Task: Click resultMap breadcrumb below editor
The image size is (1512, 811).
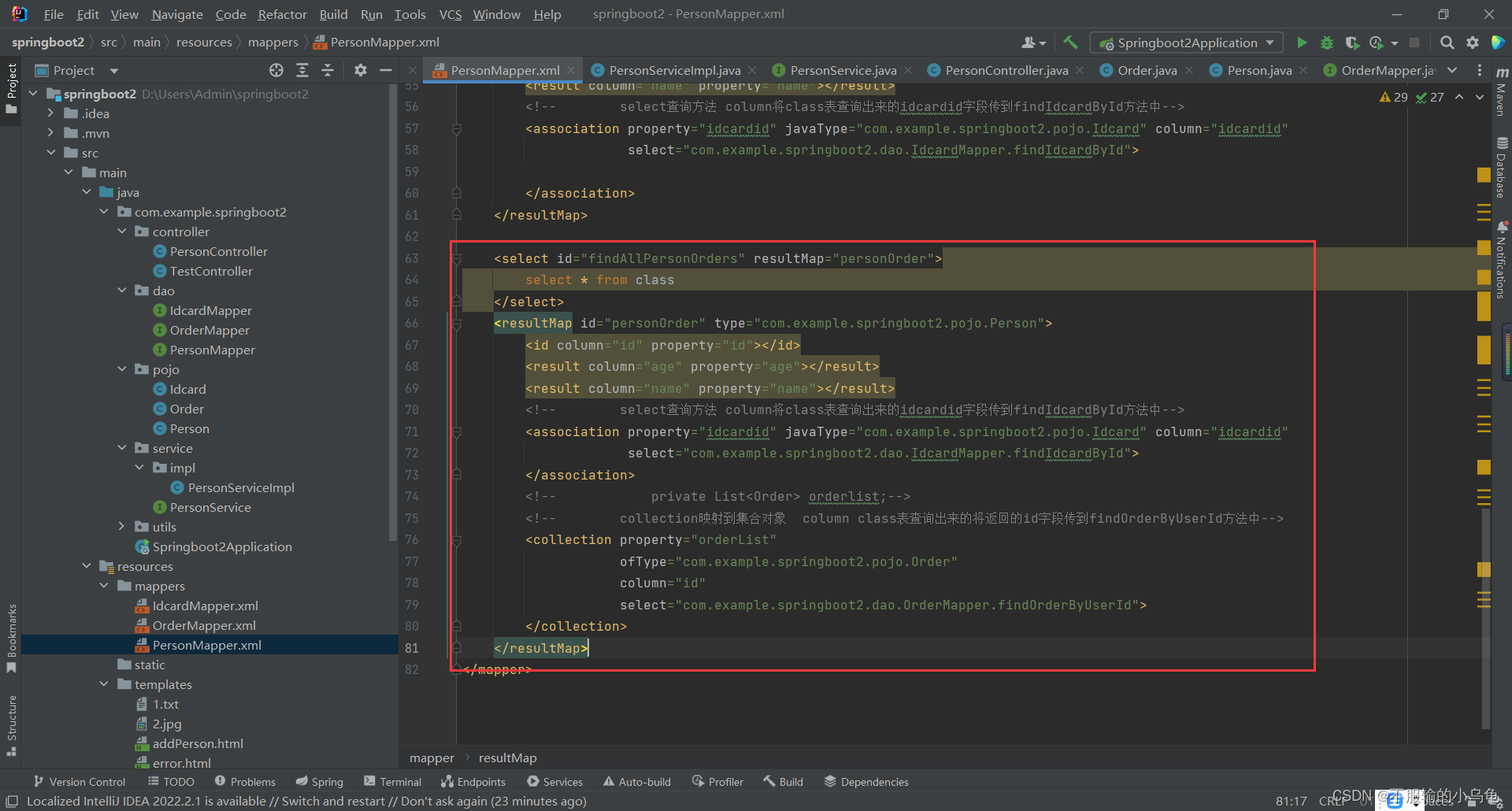Action: (508, 757)
